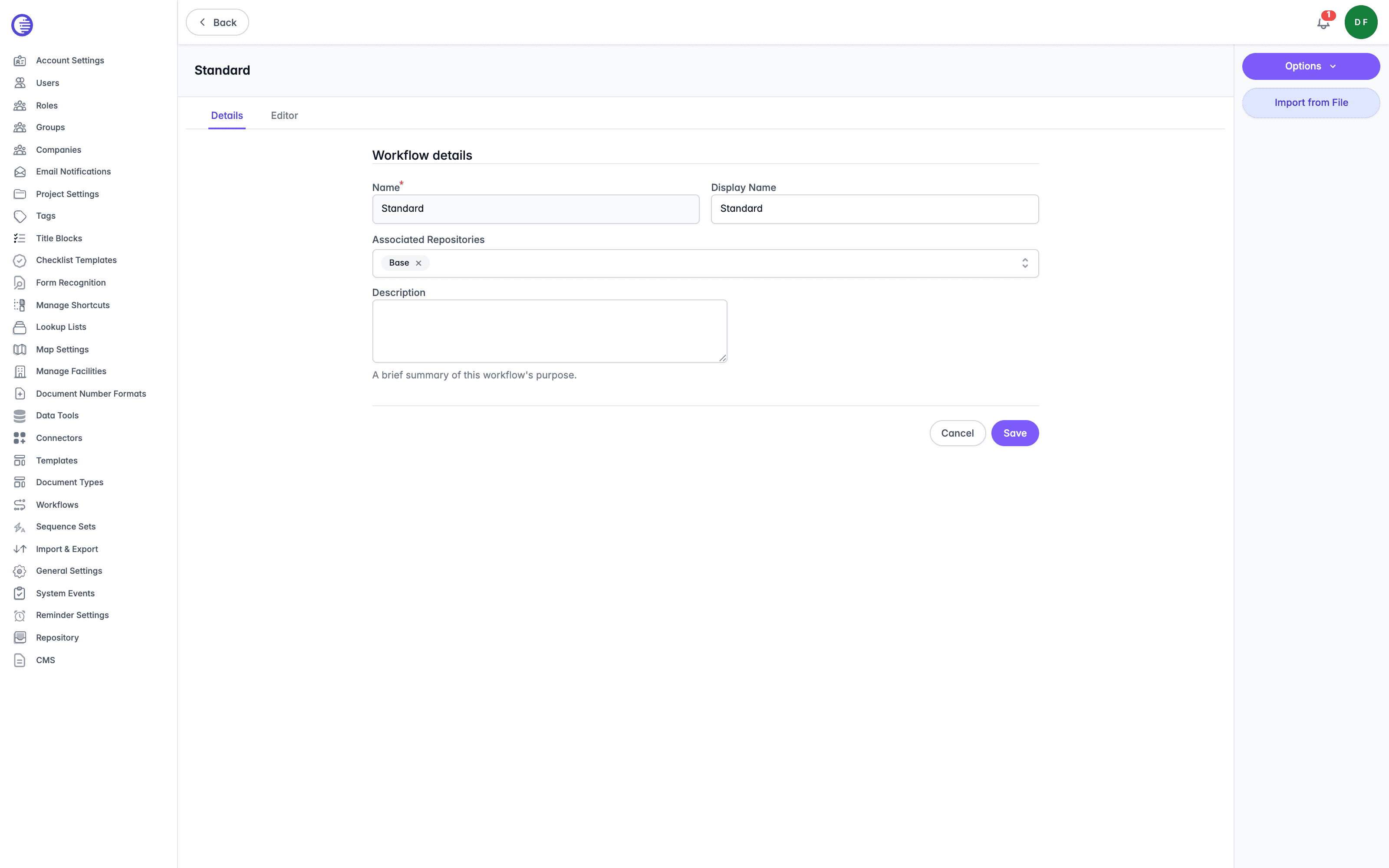The height and width of the screenshot is (868, 1389).
Task: Click the Data Tools database icon
Action: (20, 416)
